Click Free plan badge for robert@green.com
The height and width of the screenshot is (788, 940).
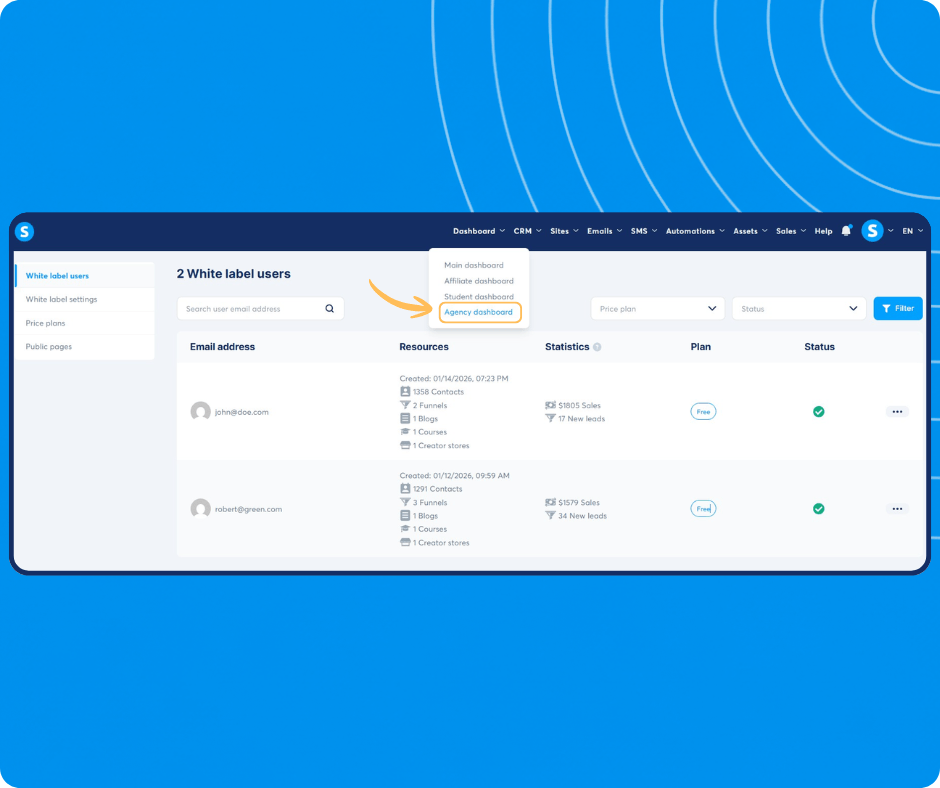pyautogui.click(x=703, y=509)
